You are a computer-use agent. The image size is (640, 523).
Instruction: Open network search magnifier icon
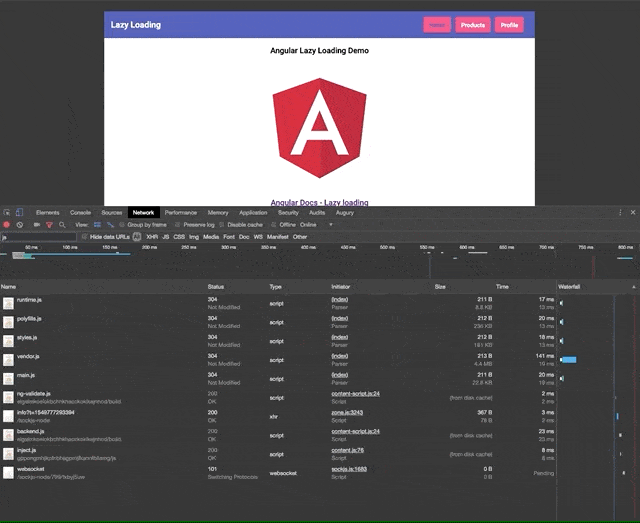pos(61,225)
